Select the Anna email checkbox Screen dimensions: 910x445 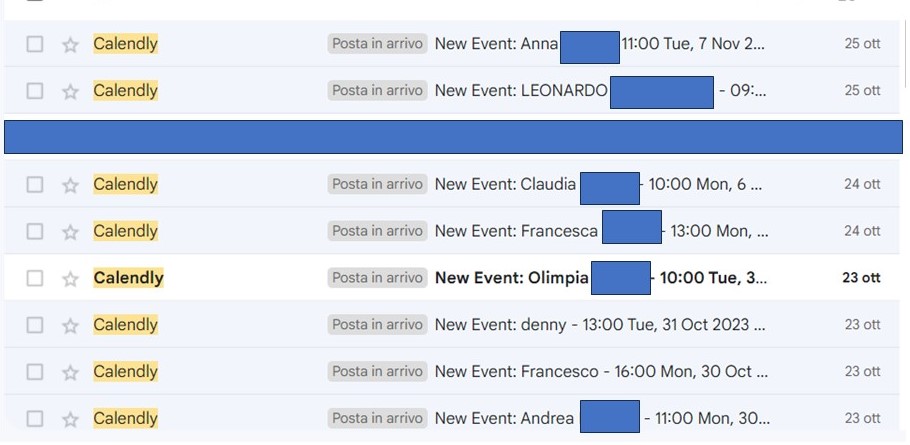tap(35, 44)
